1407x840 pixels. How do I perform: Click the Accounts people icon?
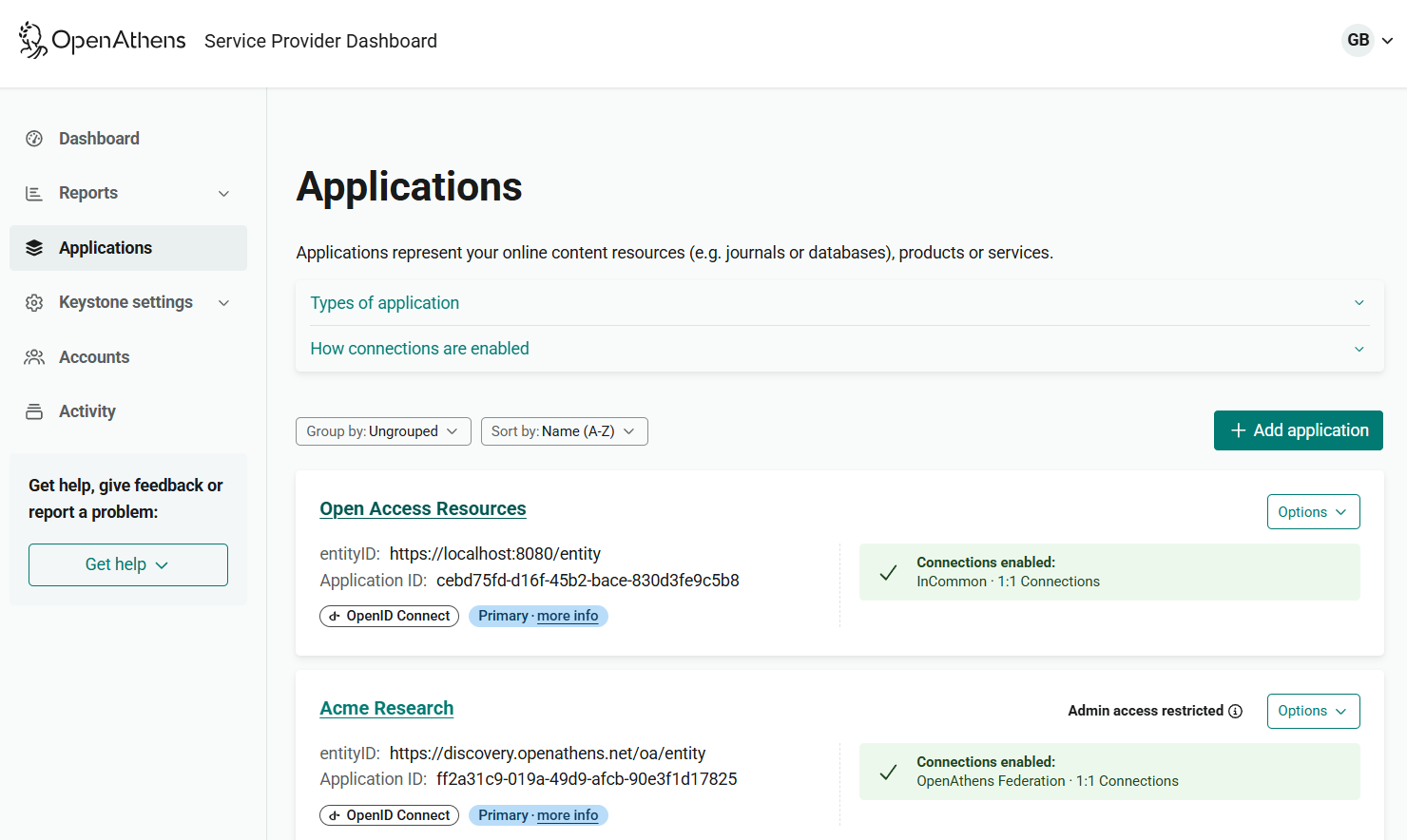click(x=34, y=357)
